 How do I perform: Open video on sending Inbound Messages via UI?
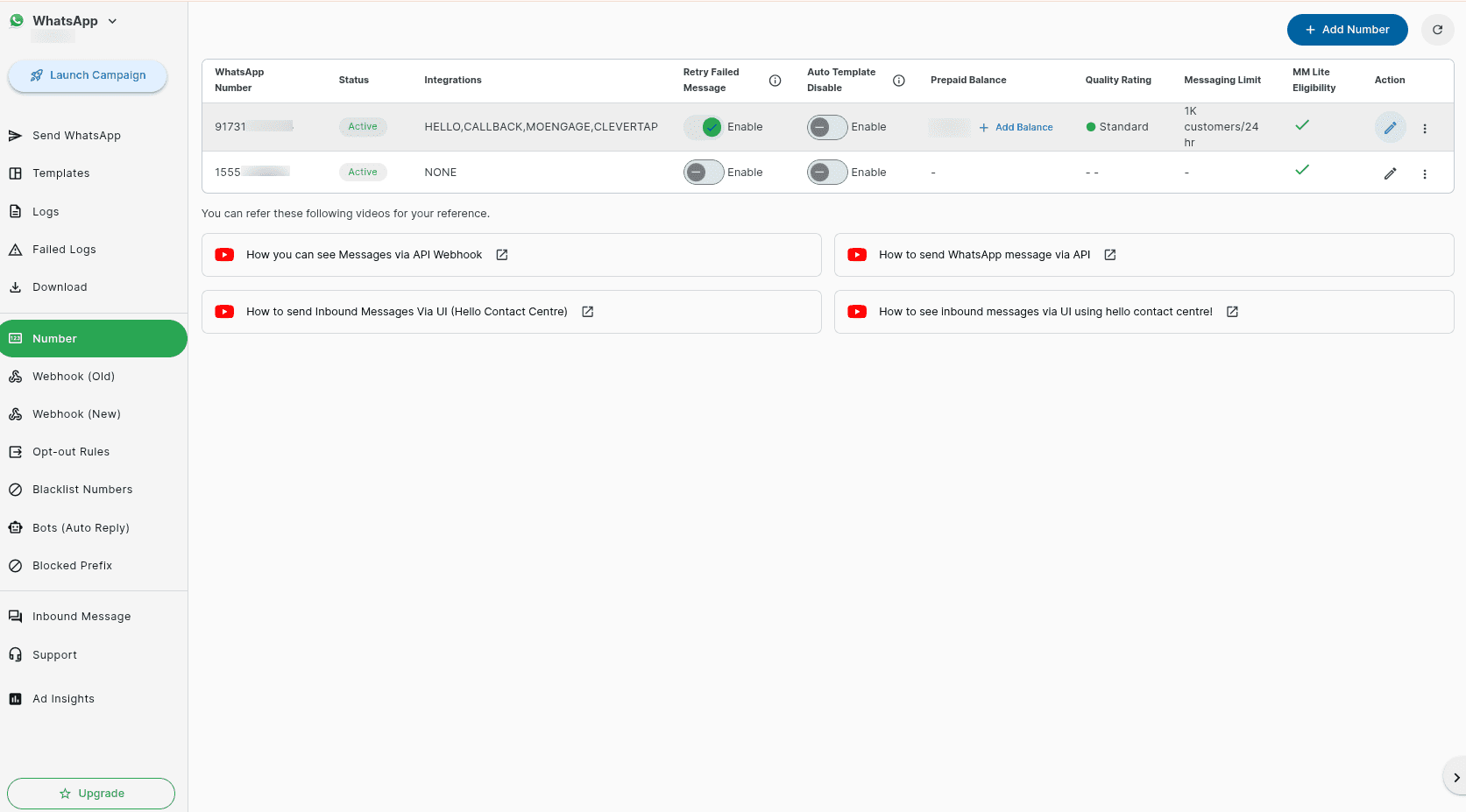pyautogui.click(x=512, y=312)
